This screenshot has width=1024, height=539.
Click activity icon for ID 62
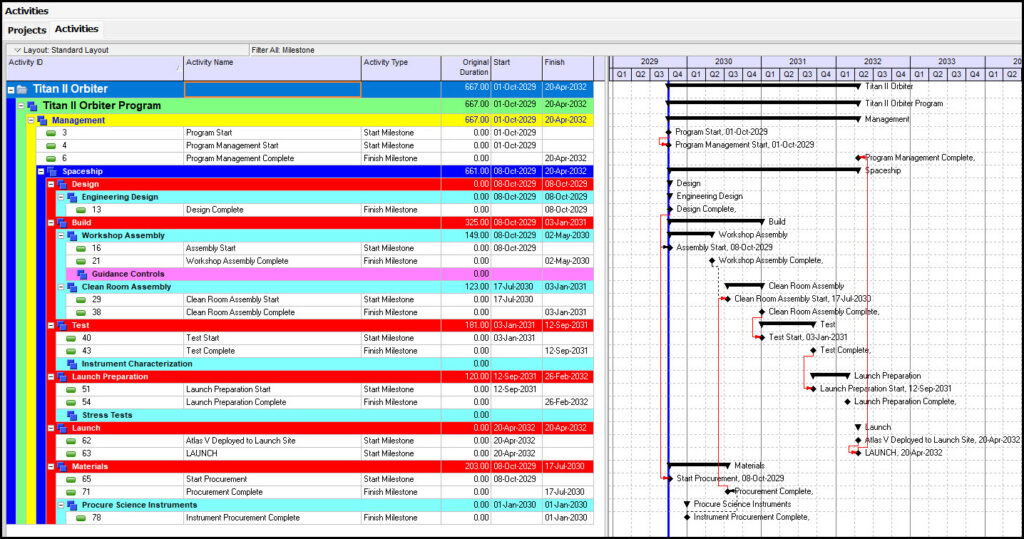pos(71,440)
